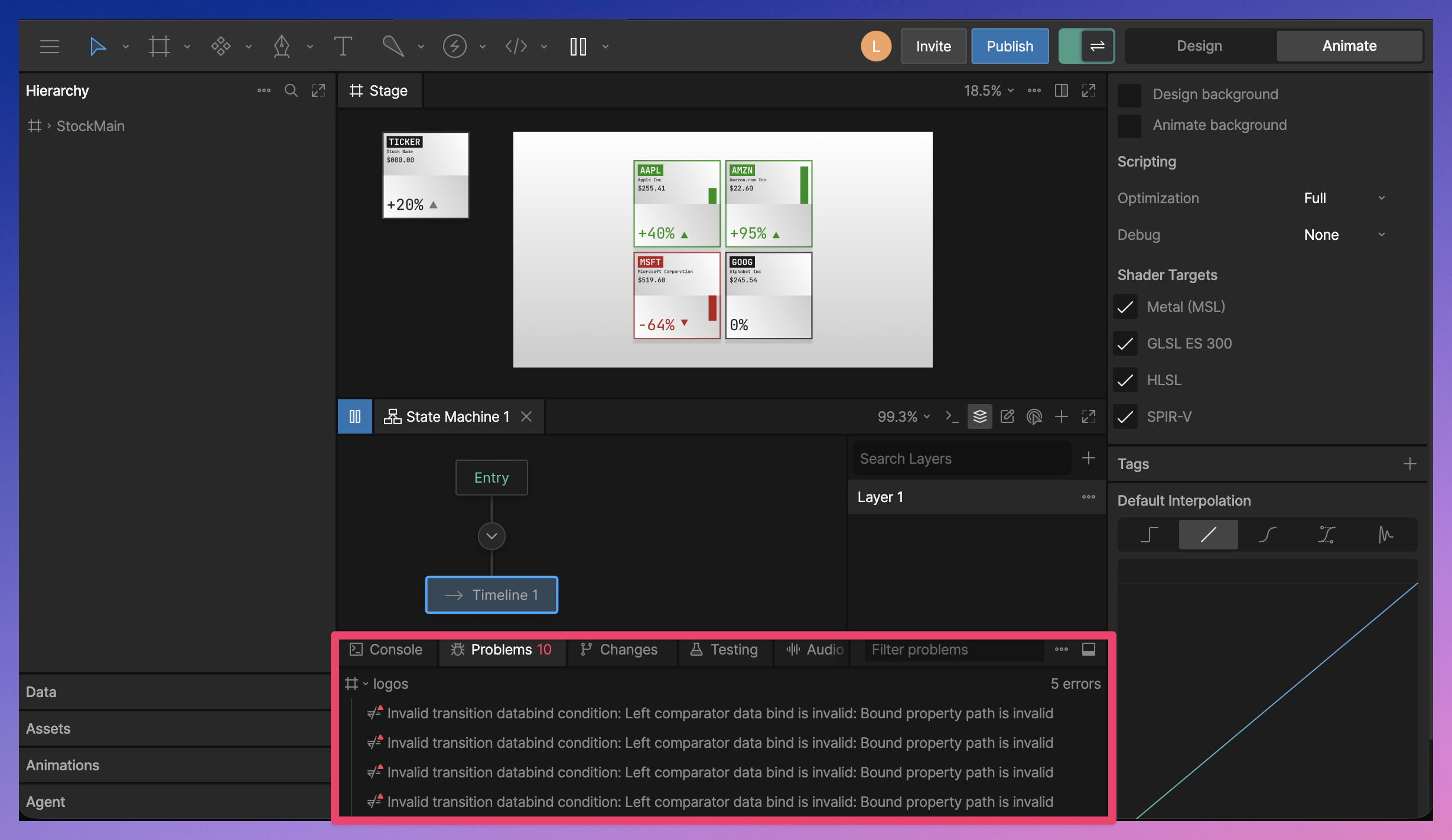Click the layout columns tool

coord(578,46)
